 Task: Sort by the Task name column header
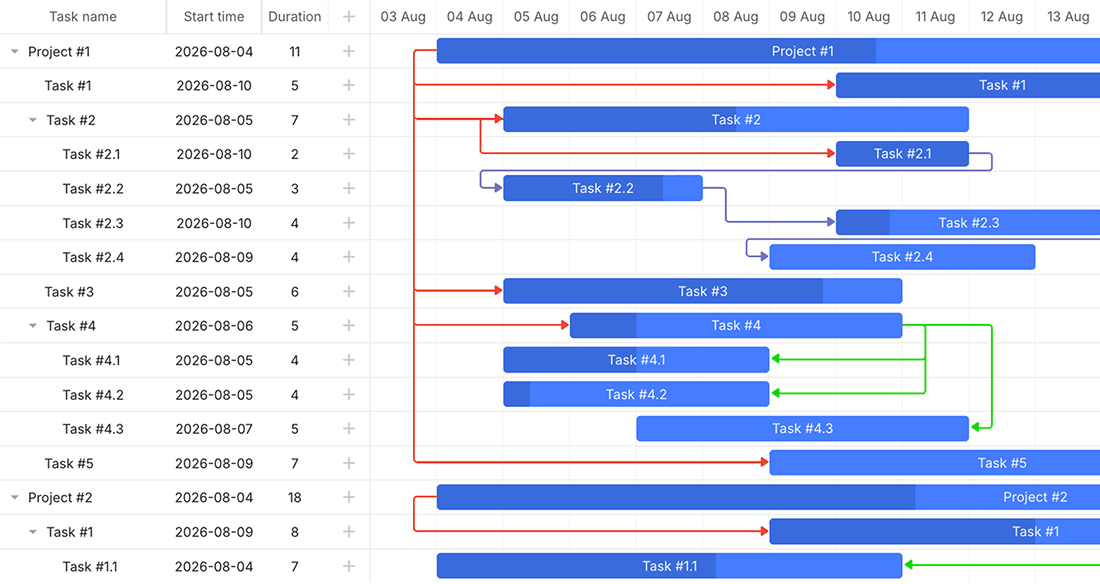pyautogui.click(x=83, y=17)
